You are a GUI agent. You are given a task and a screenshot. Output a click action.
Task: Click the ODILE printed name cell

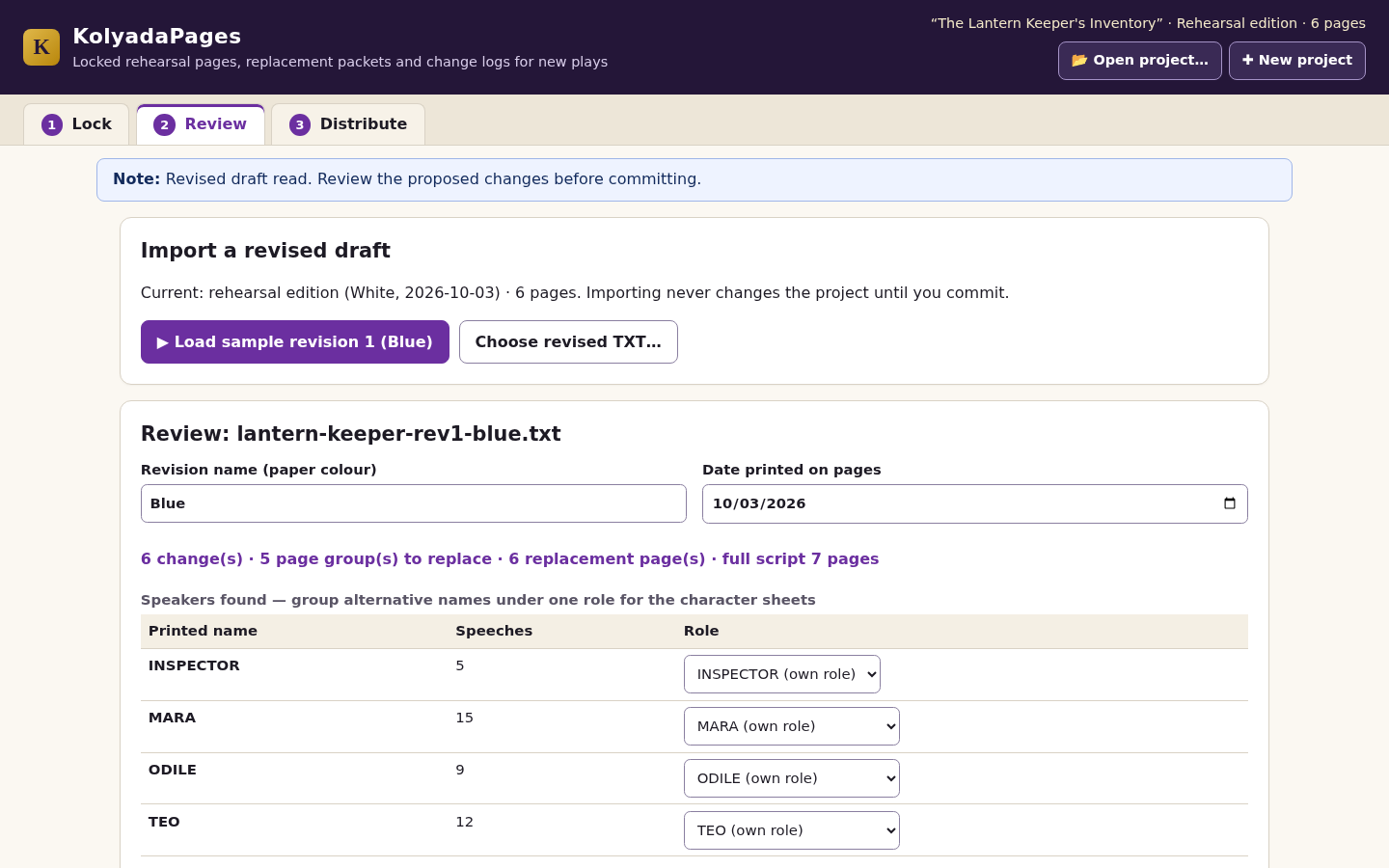pos(173,770)
